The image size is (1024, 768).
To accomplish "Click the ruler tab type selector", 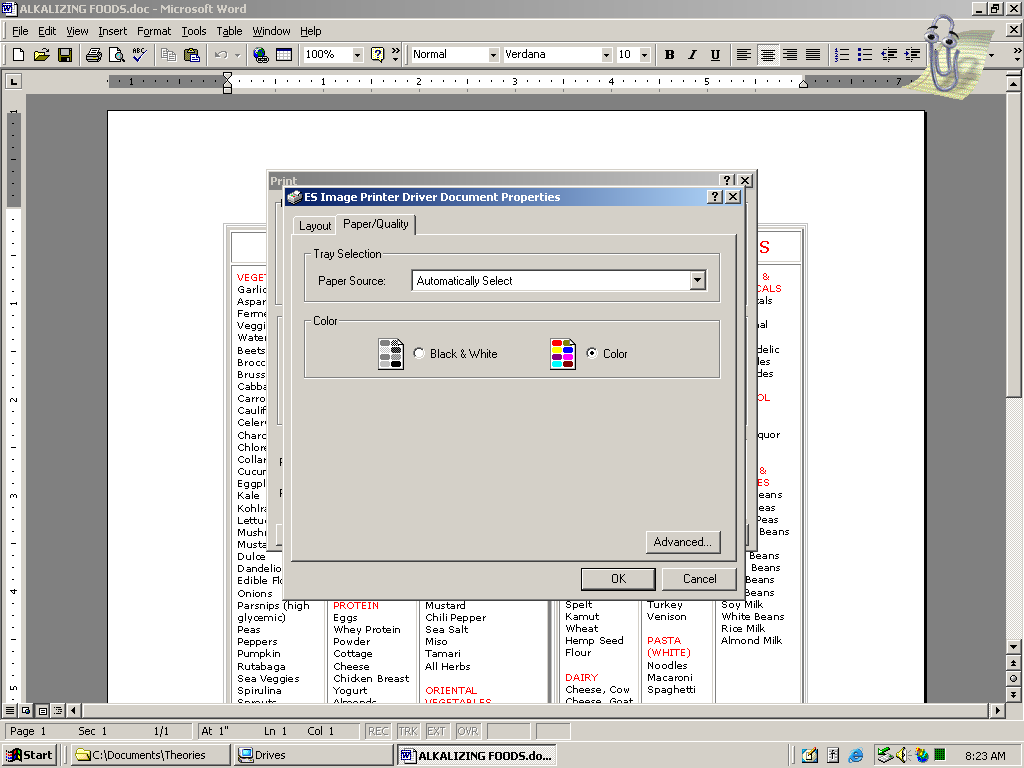I will tap(13, 81).
